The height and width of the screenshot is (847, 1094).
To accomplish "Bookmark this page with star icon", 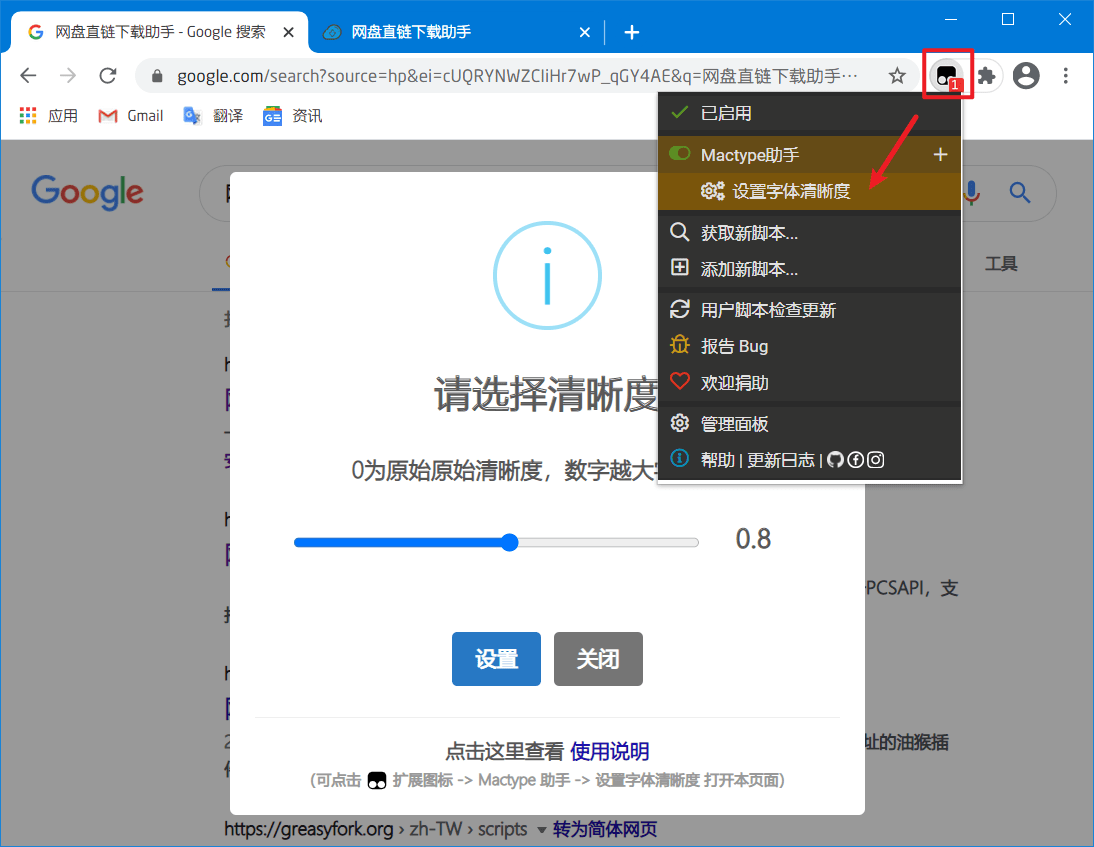I will [x=897, y=76].
